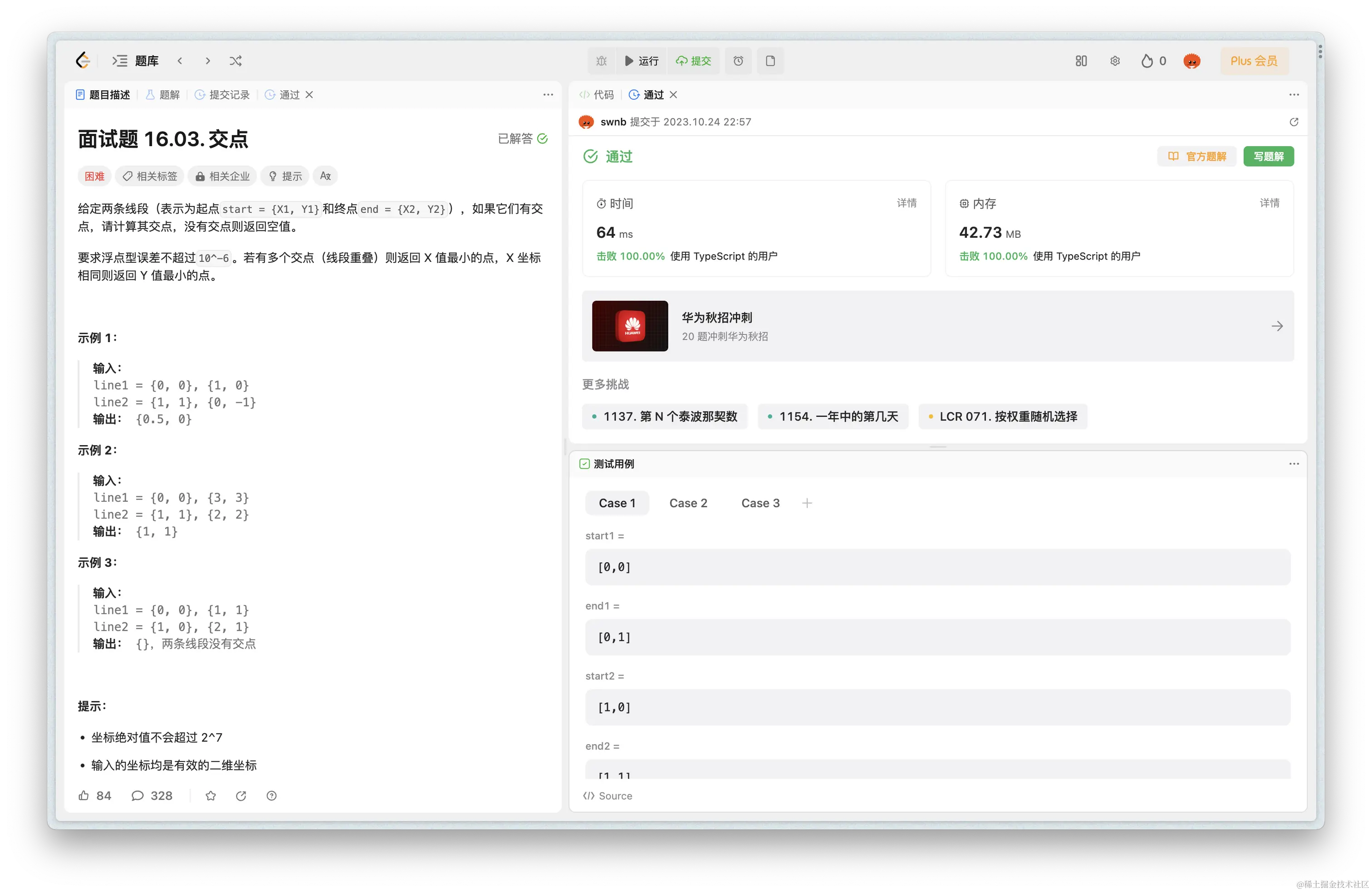This screenshot has height=892, width=1372.
Task: Open the timer alarm clock icon
Action: 738,60
